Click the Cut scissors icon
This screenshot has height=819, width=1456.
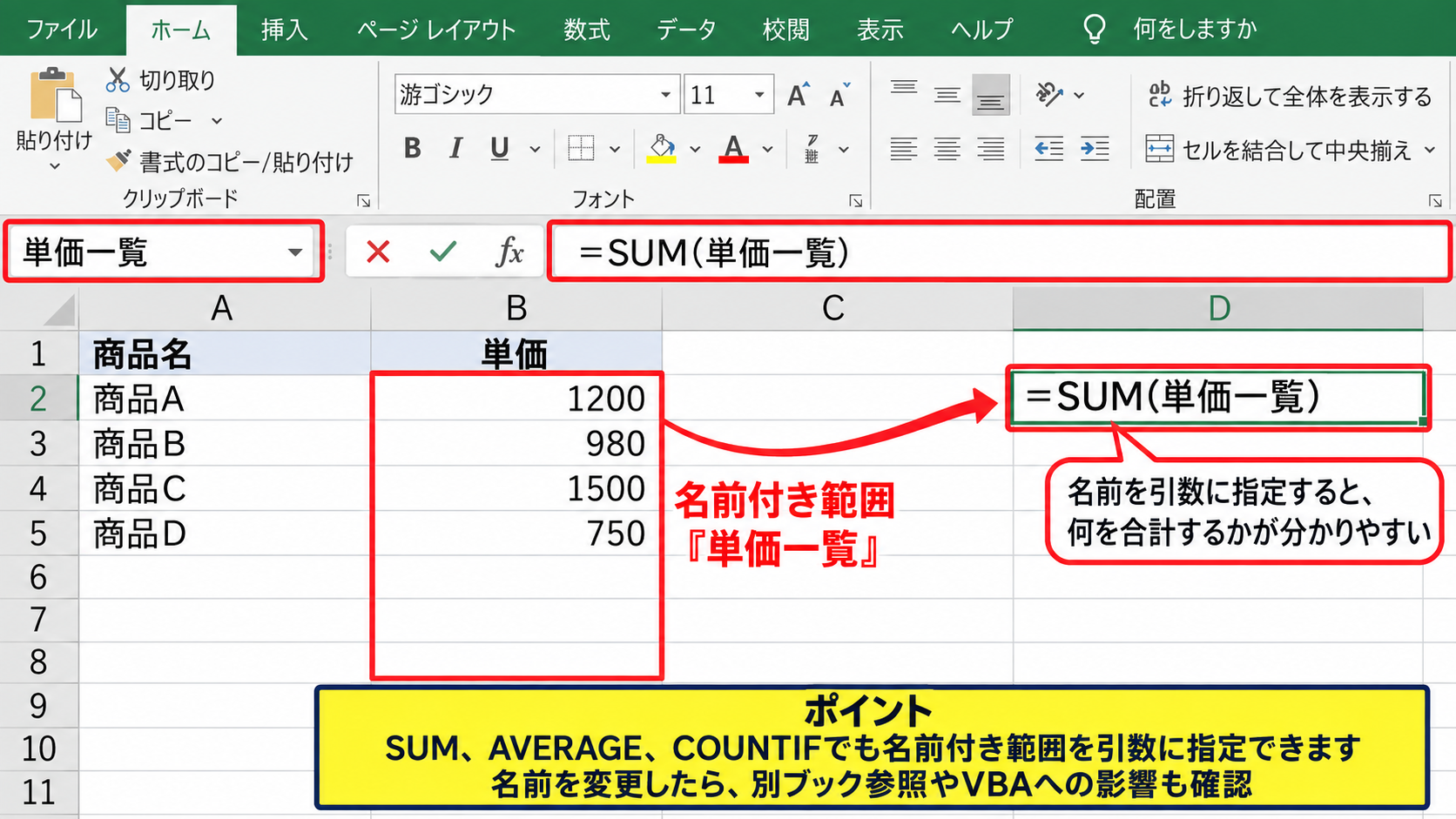click(x=118, y=79)
